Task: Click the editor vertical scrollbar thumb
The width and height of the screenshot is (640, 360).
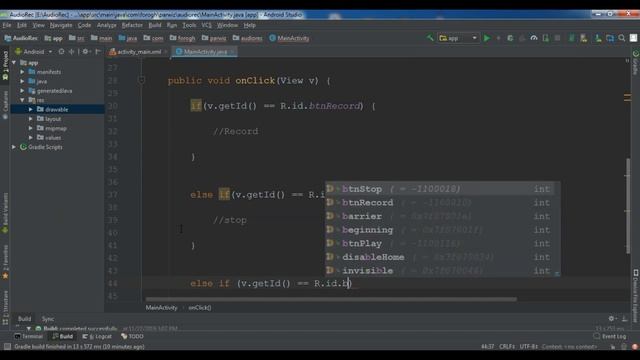Action: pyautogui.click(x=628, y=206)
